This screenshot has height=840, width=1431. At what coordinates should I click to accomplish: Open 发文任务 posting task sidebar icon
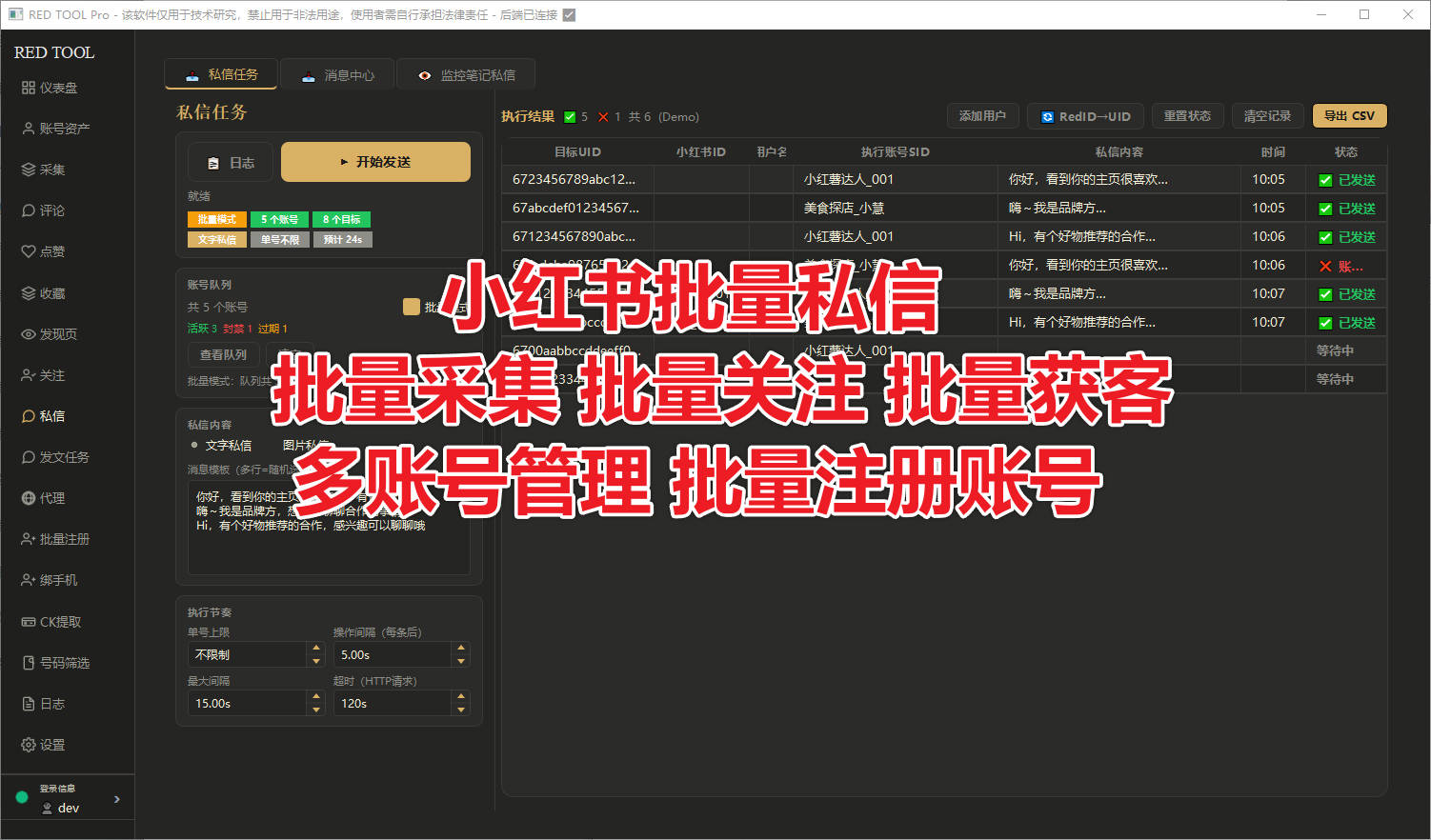point(29,457)
